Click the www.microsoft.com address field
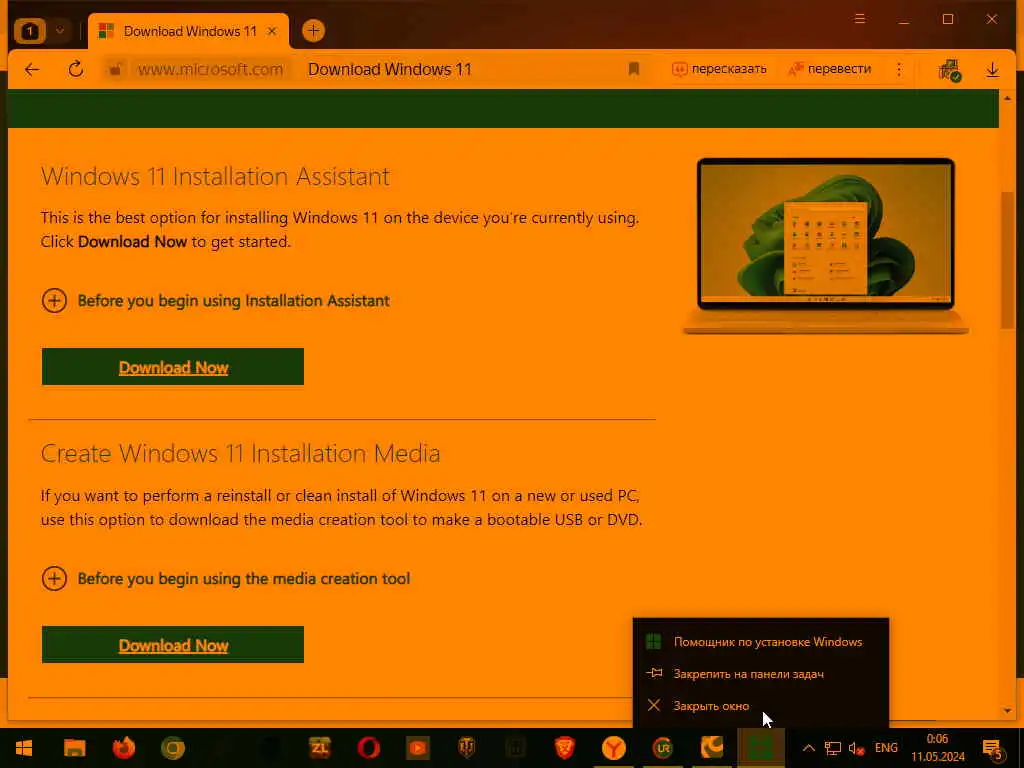1024x768 pixels. pos(210,69)
